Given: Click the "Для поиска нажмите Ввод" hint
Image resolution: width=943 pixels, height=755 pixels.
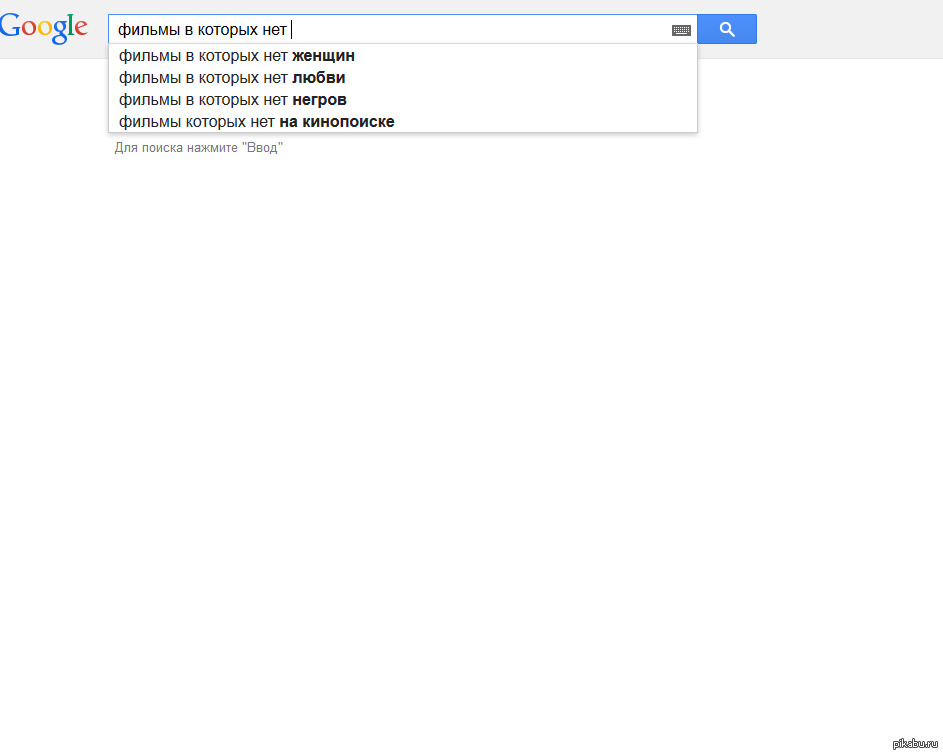Looking at the screenshot, I should [199, 148].
